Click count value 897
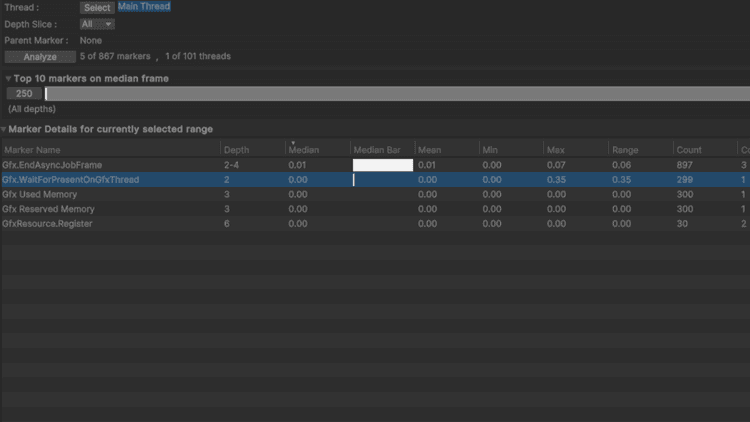This screenshot has height=422, width=750. click(684, 165)
